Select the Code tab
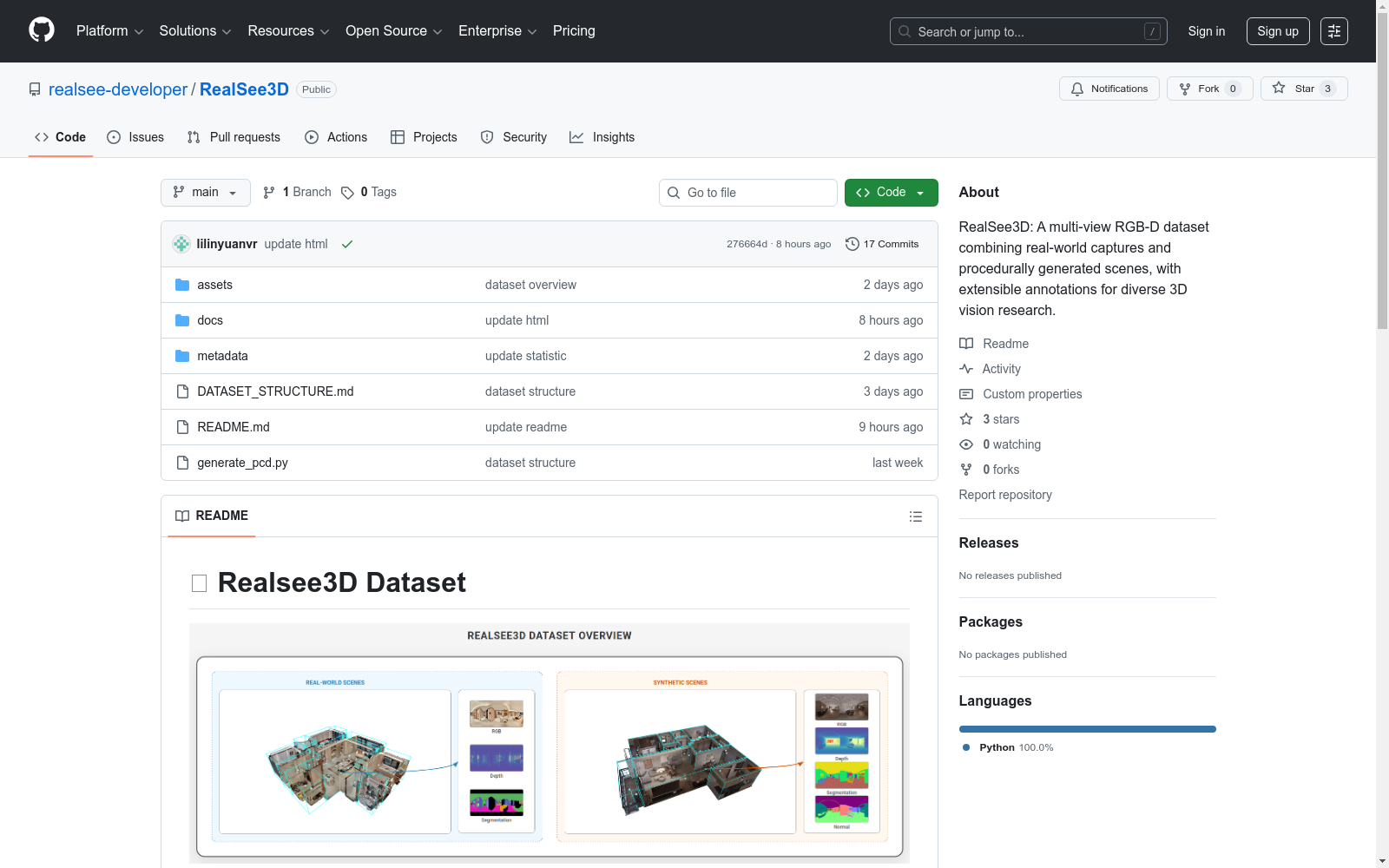Image resolution: width=1389 pixels, height=868 pixels. click(61, 137)
